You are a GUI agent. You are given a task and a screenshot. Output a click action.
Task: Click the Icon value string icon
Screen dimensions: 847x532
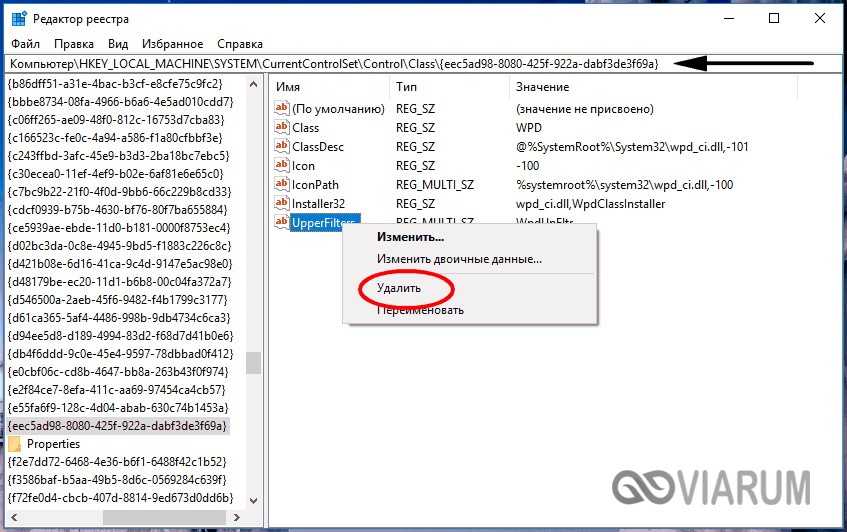(x=281, y=165)
